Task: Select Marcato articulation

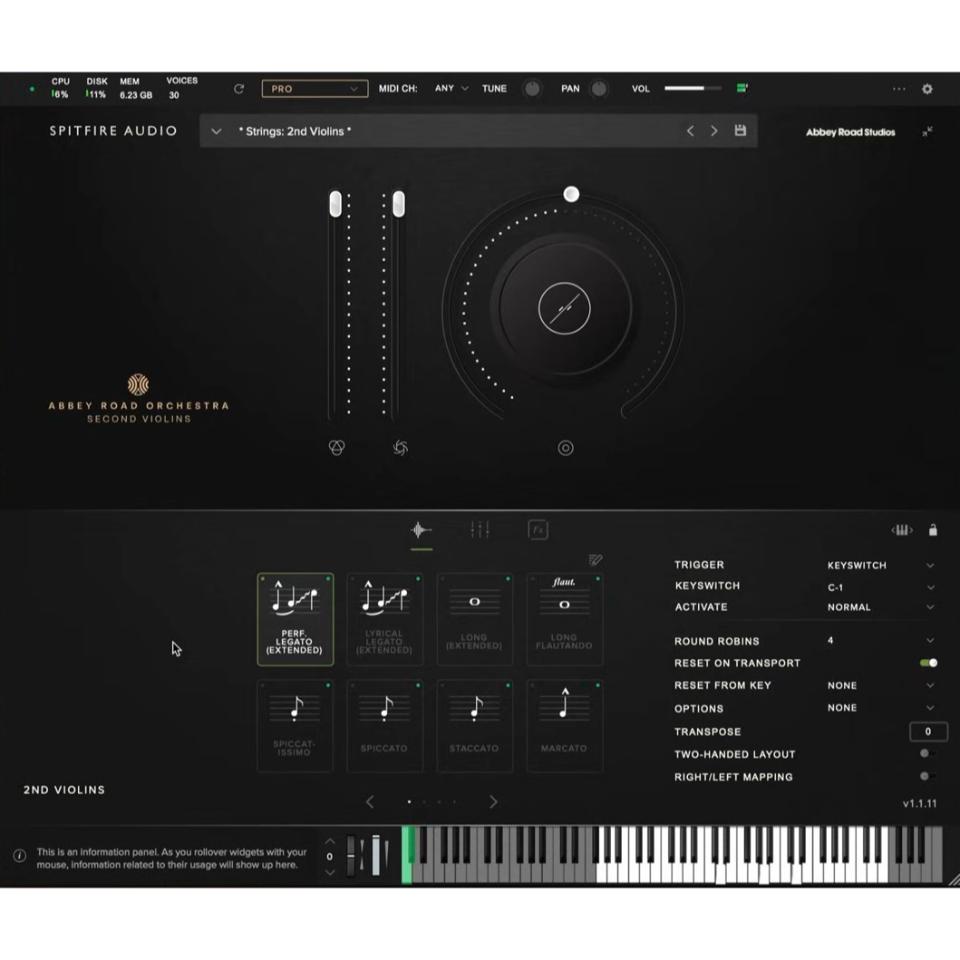Action: click(x=564, y=726)
